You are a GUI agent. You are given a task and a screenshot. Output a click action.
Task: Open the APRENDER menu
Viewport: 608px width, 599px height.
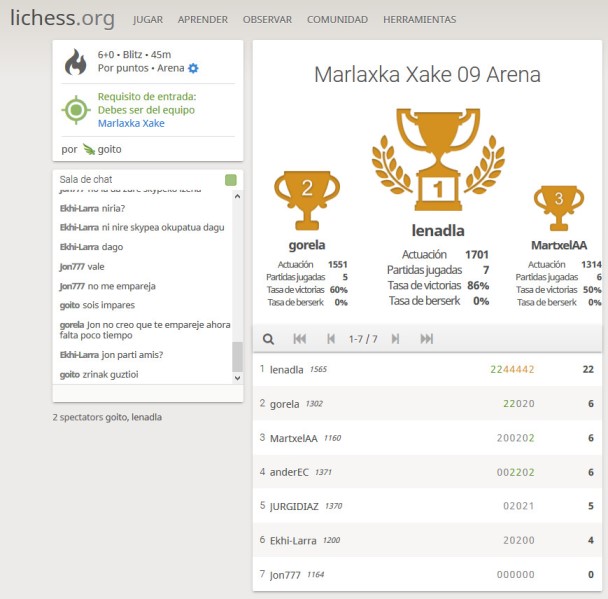pos(202,19)
